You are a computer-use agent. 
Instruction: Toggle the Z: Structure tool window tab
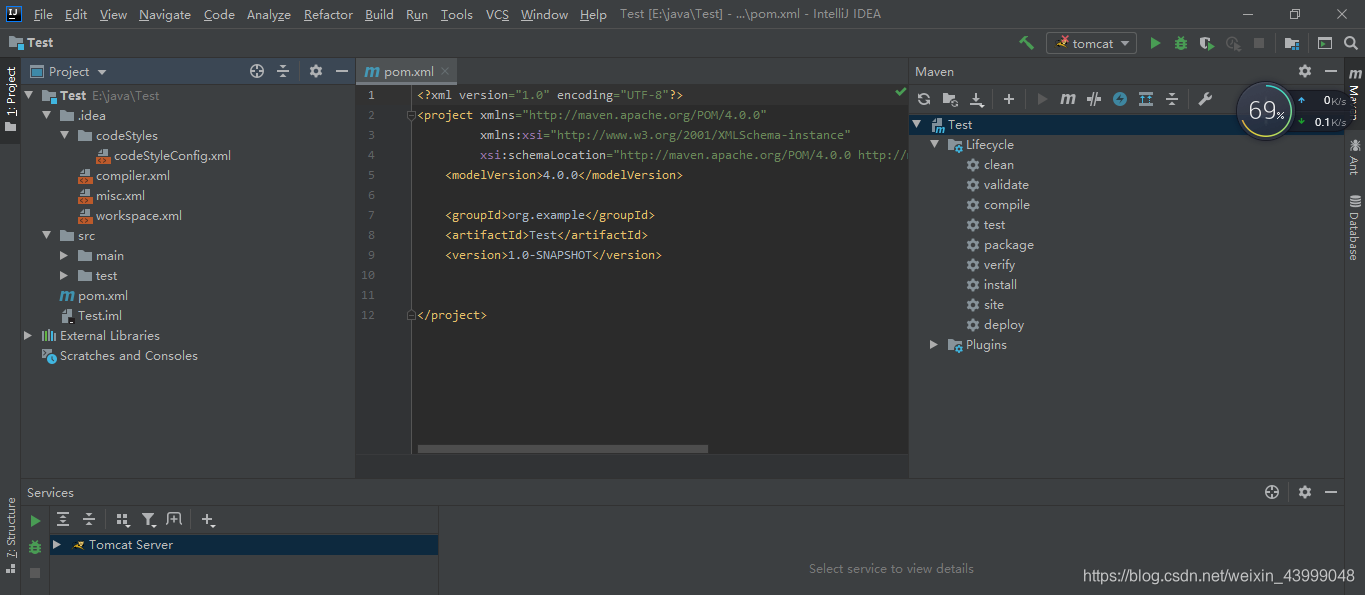[10, 535]
